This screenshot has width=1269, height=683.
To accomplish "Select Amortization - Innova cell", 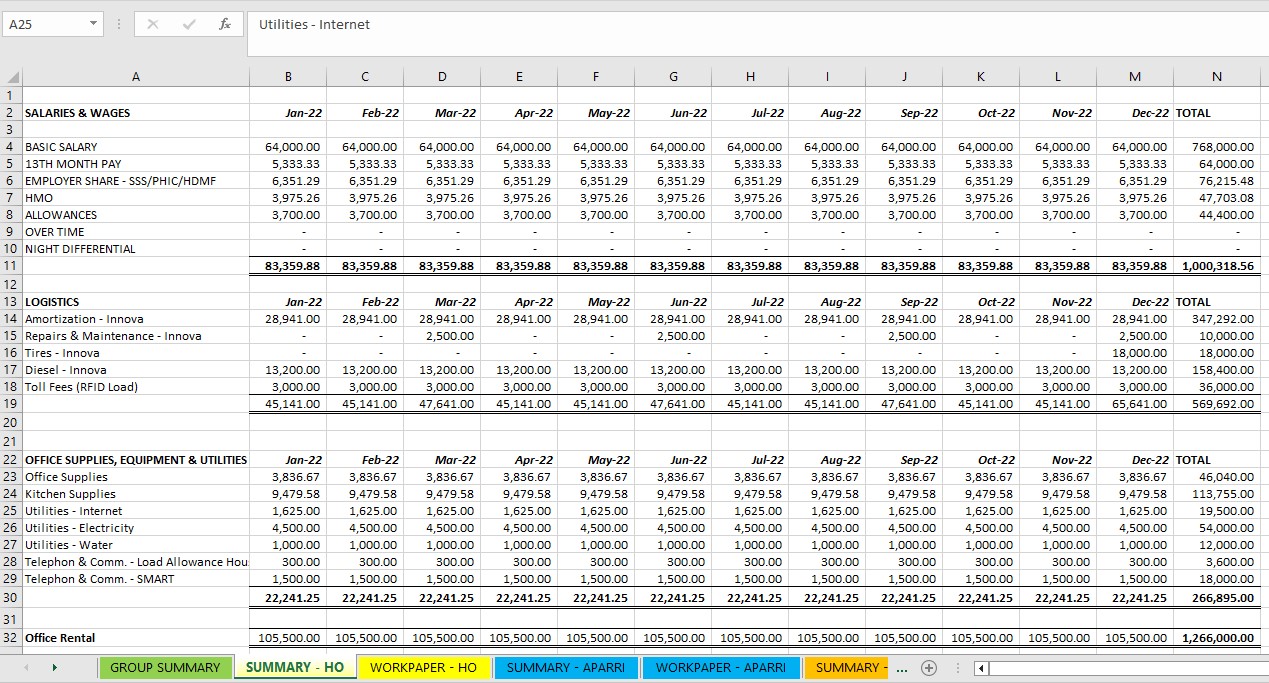I will (x=136, y=319).
